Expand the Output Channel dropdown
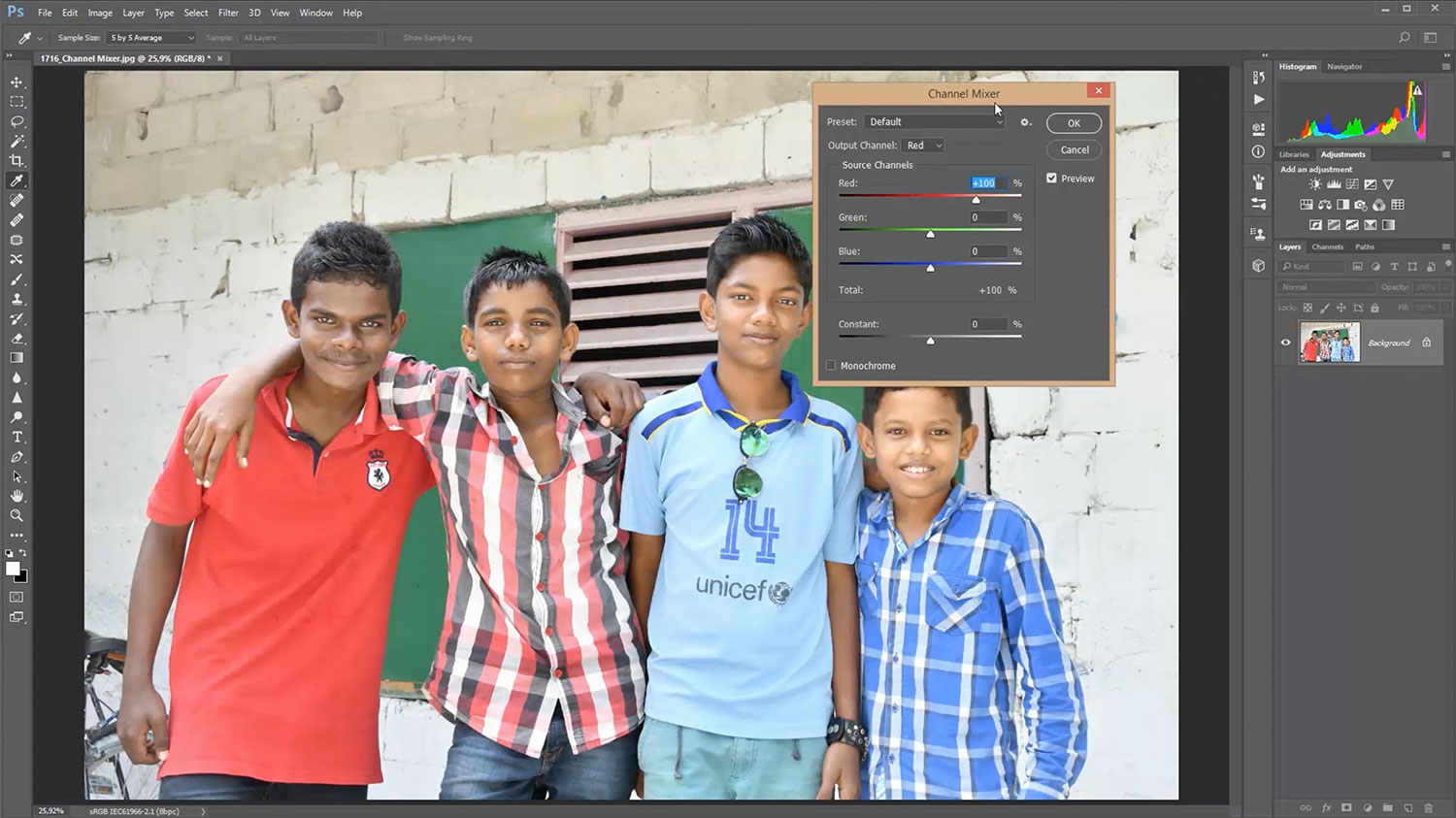This screenshot has height=818, width=1456. click(923, 146)
